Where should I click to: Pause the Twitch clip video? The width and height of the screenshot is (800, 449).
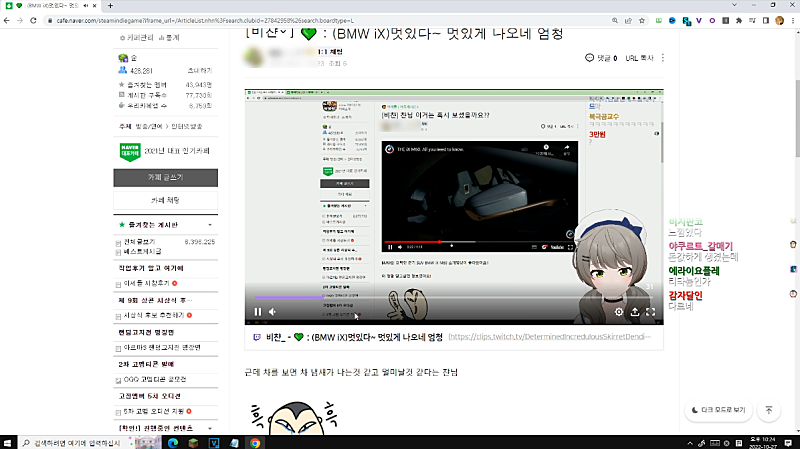click(258, 311)
